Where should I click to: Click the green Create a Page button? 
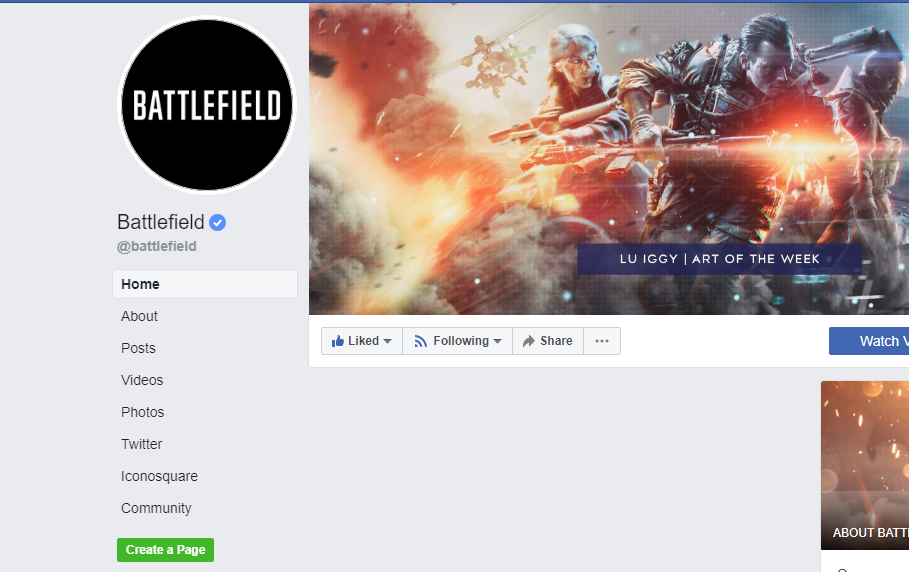pyautogui.click(x=165, y=549)
